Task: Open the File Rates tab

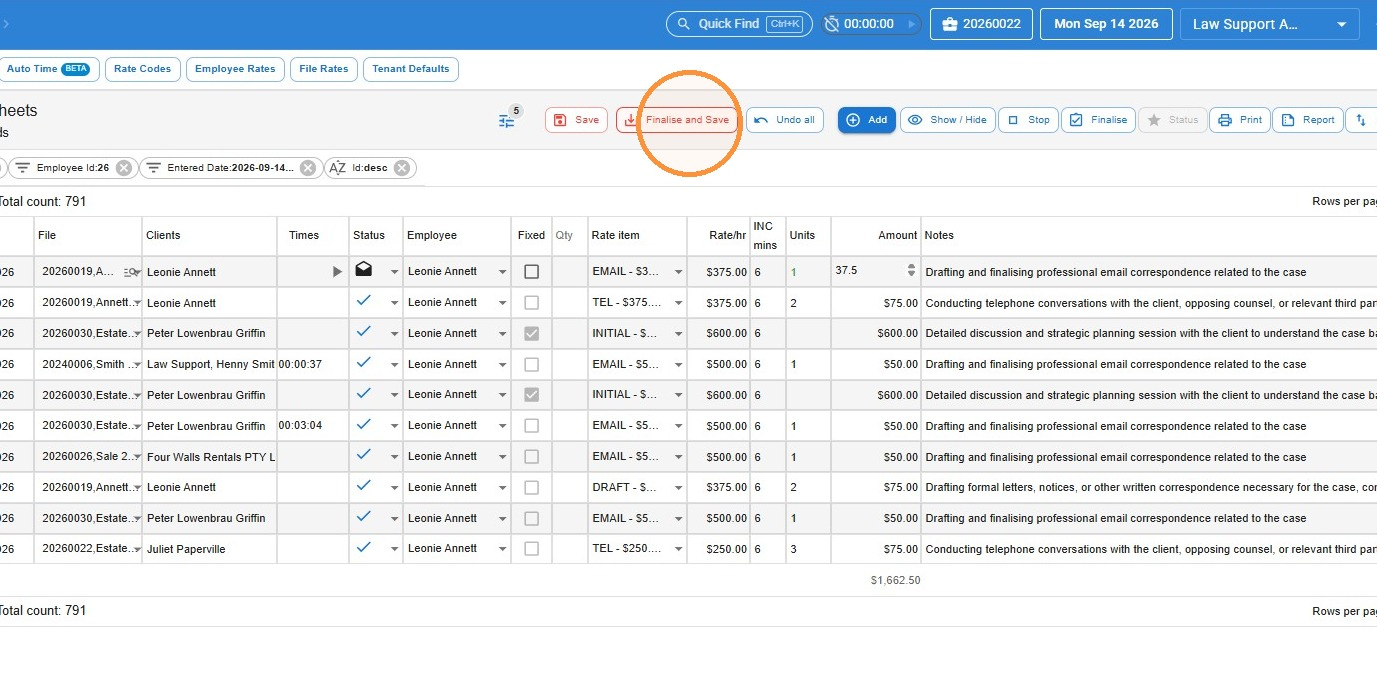Action: [323, 69]
